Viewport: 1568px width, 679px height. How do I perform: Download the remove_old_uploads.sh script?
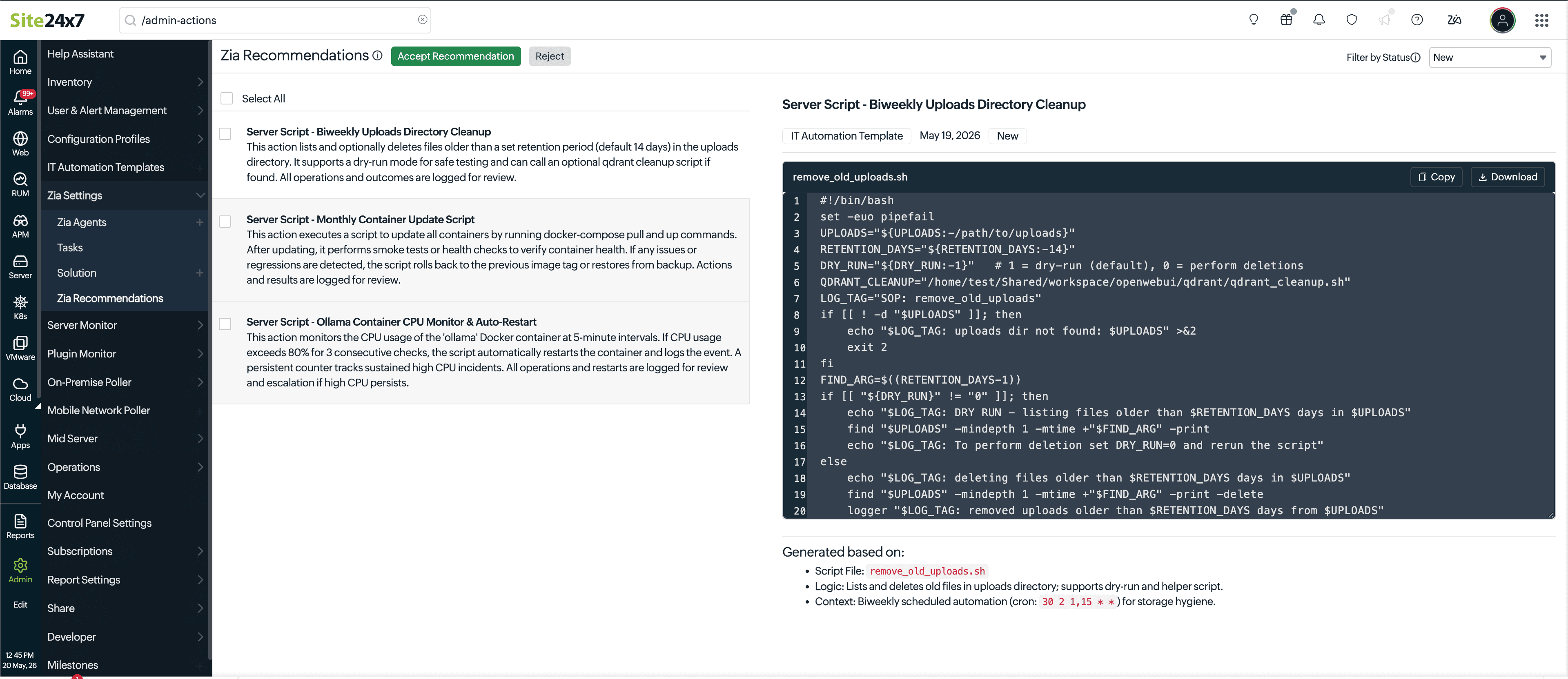(x=1508, y=176)
